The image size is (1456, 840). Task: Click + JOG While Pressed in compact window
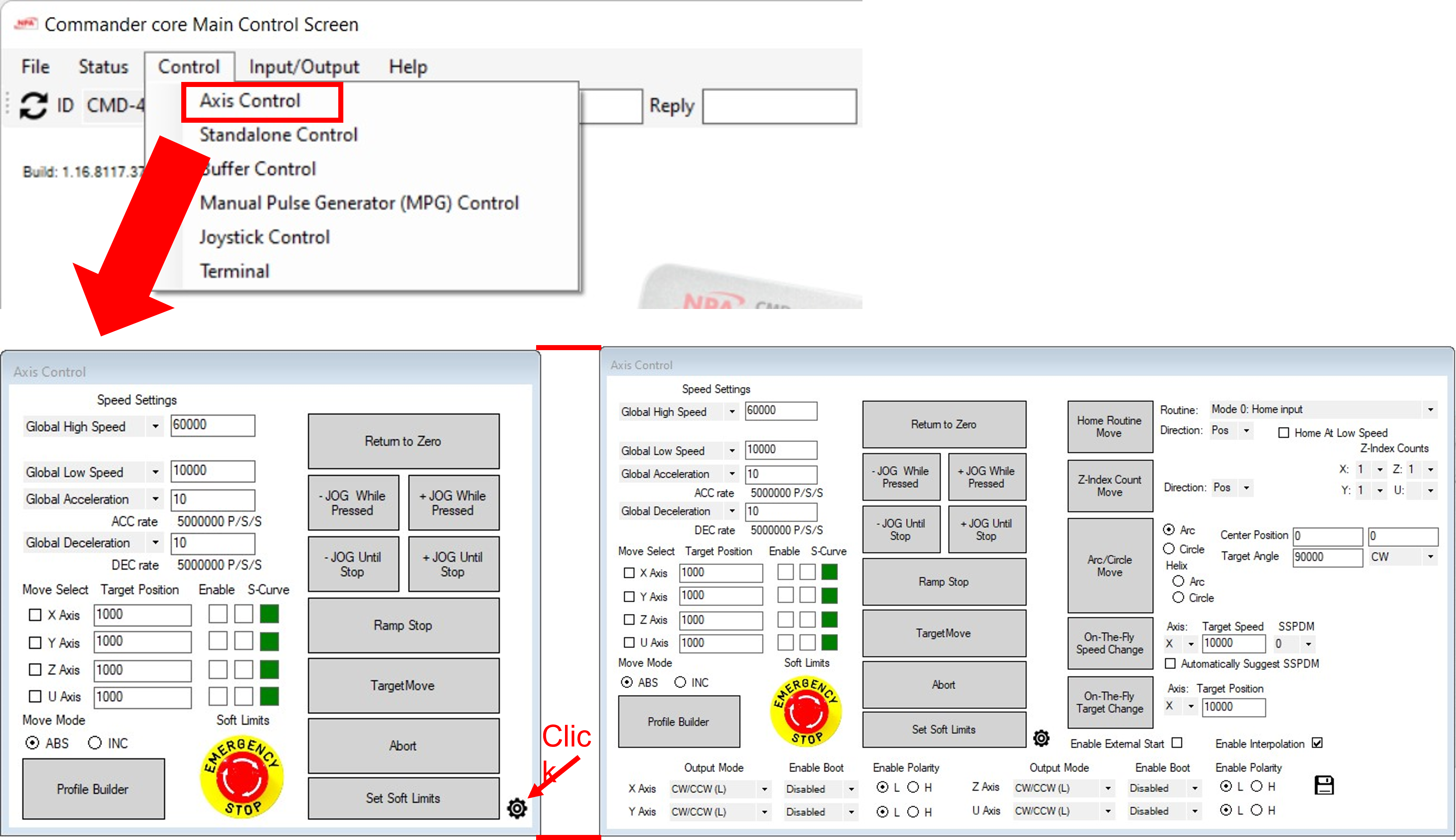(453, 503)
